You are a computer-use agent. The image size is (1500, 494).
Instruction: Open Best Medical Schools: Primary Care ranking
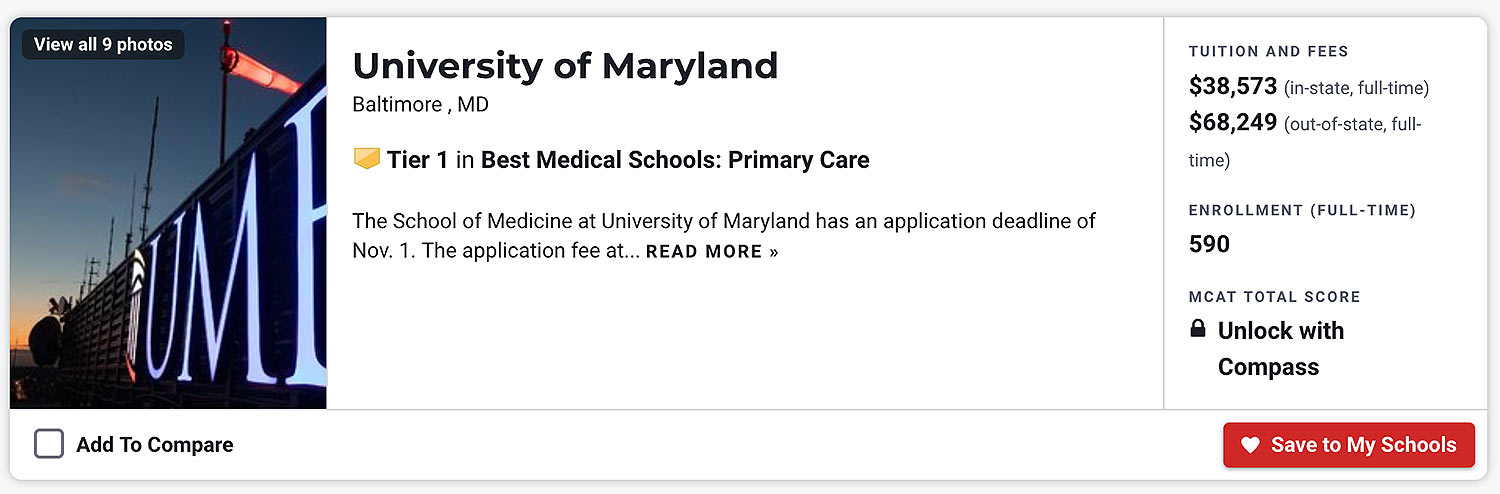pyautogui.click(x=675, y=160)
